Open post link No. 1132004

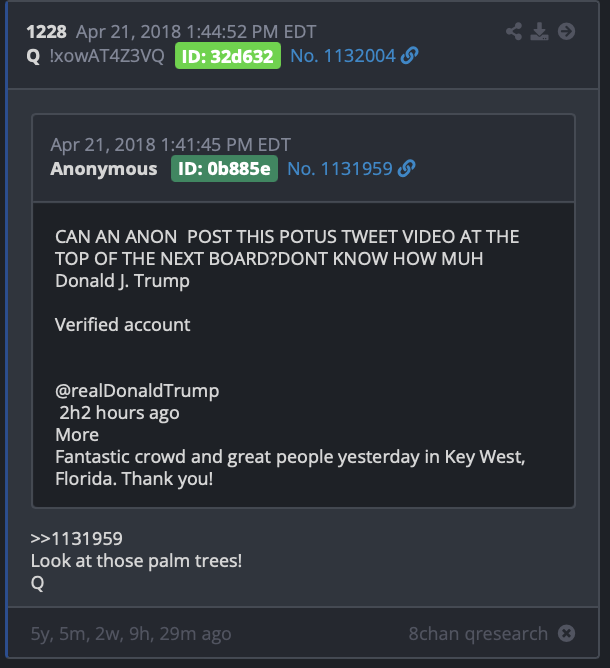pos(343,56)
